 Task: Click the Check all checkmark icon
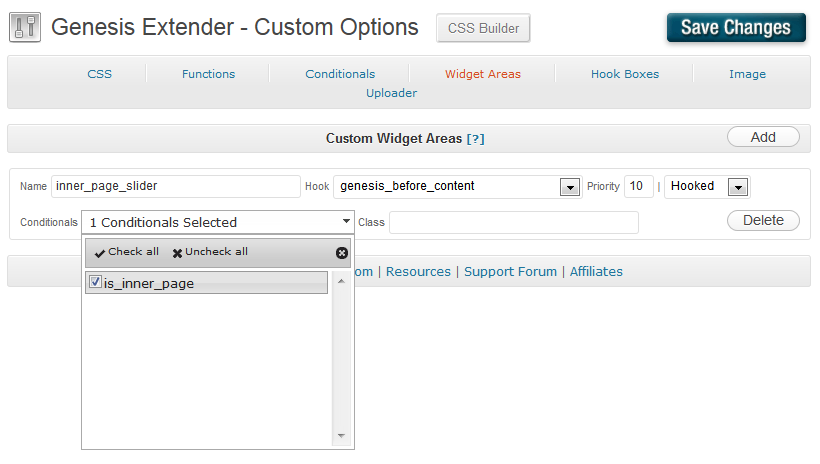pos(100,253)
